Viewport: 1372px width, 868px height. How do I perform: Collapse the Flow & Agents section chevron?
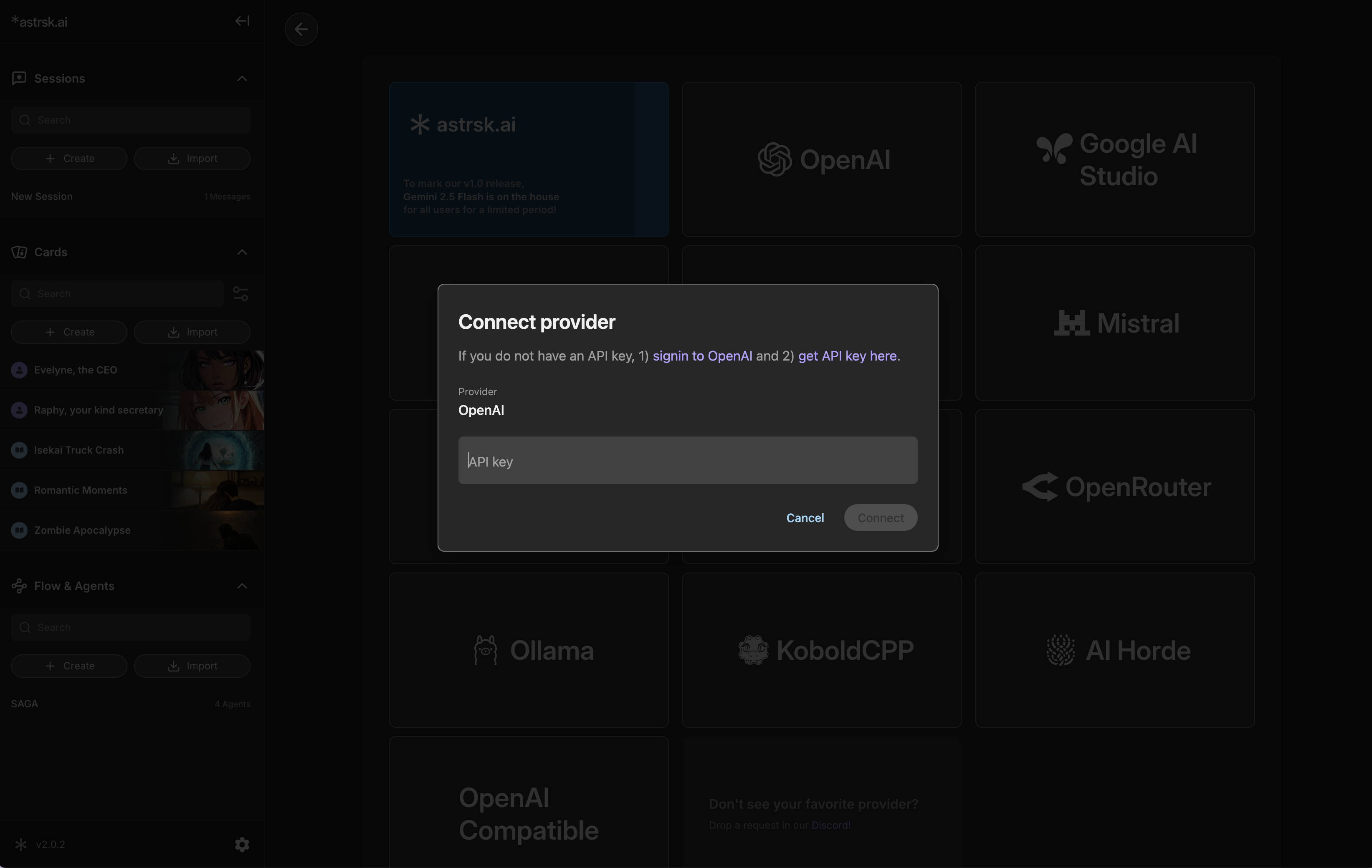[x=242, y=585]
